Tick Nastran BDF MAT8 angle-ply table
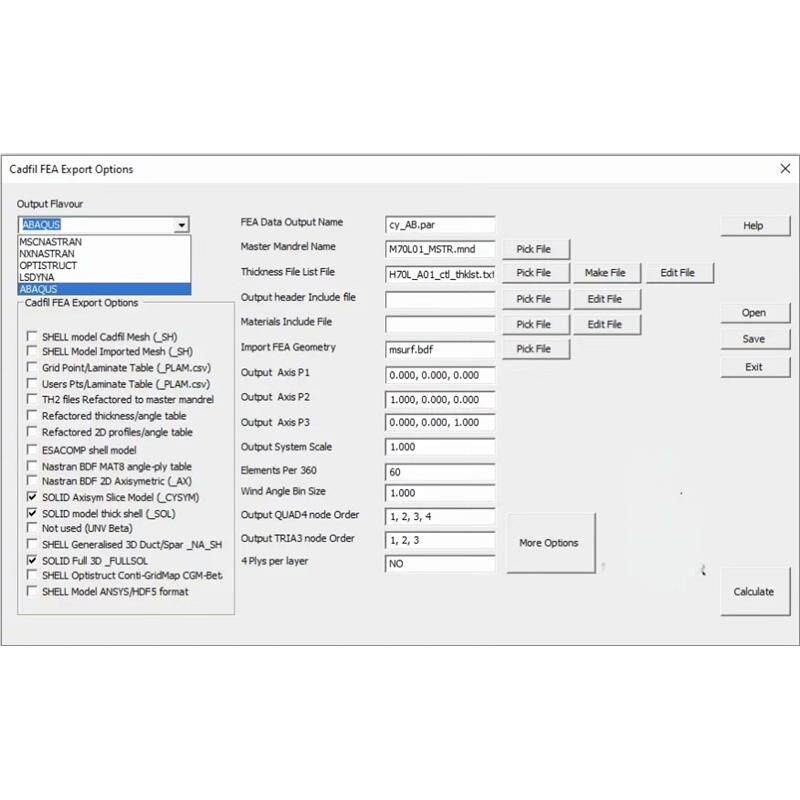Viewport: 800px width, 800px height. point(32,466)
